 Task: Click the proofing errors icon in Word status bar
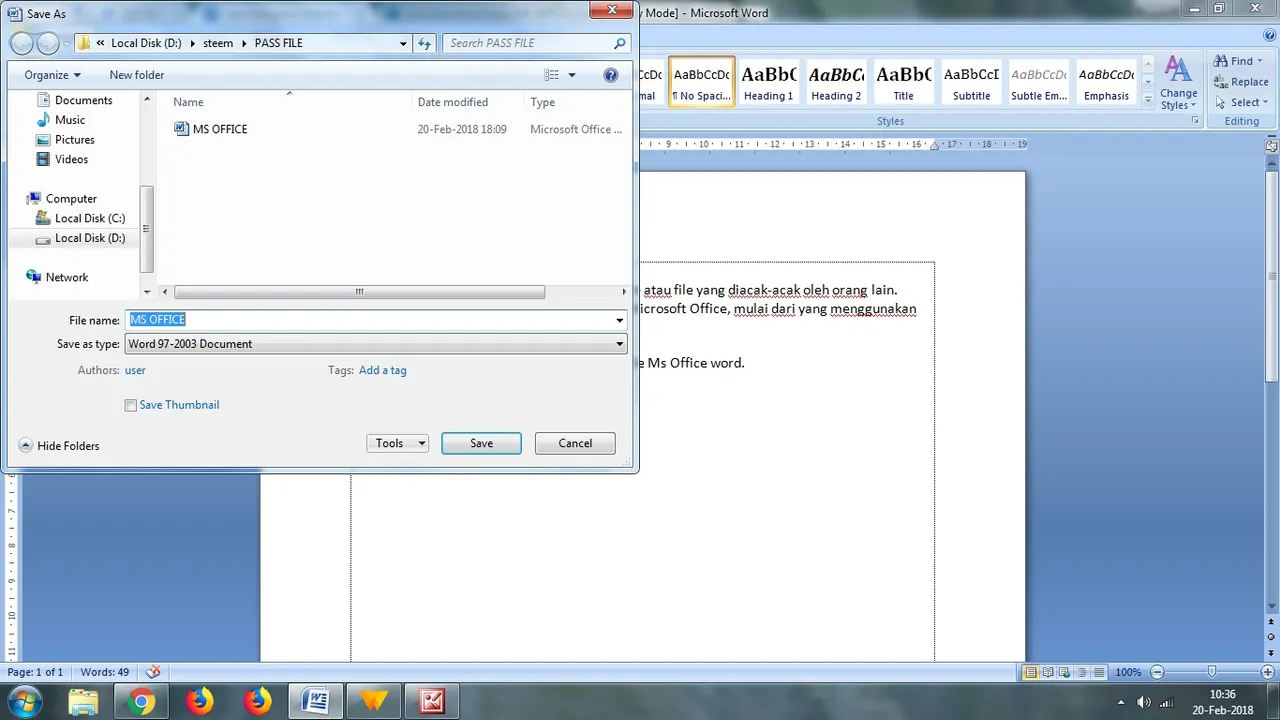point(153,672)
